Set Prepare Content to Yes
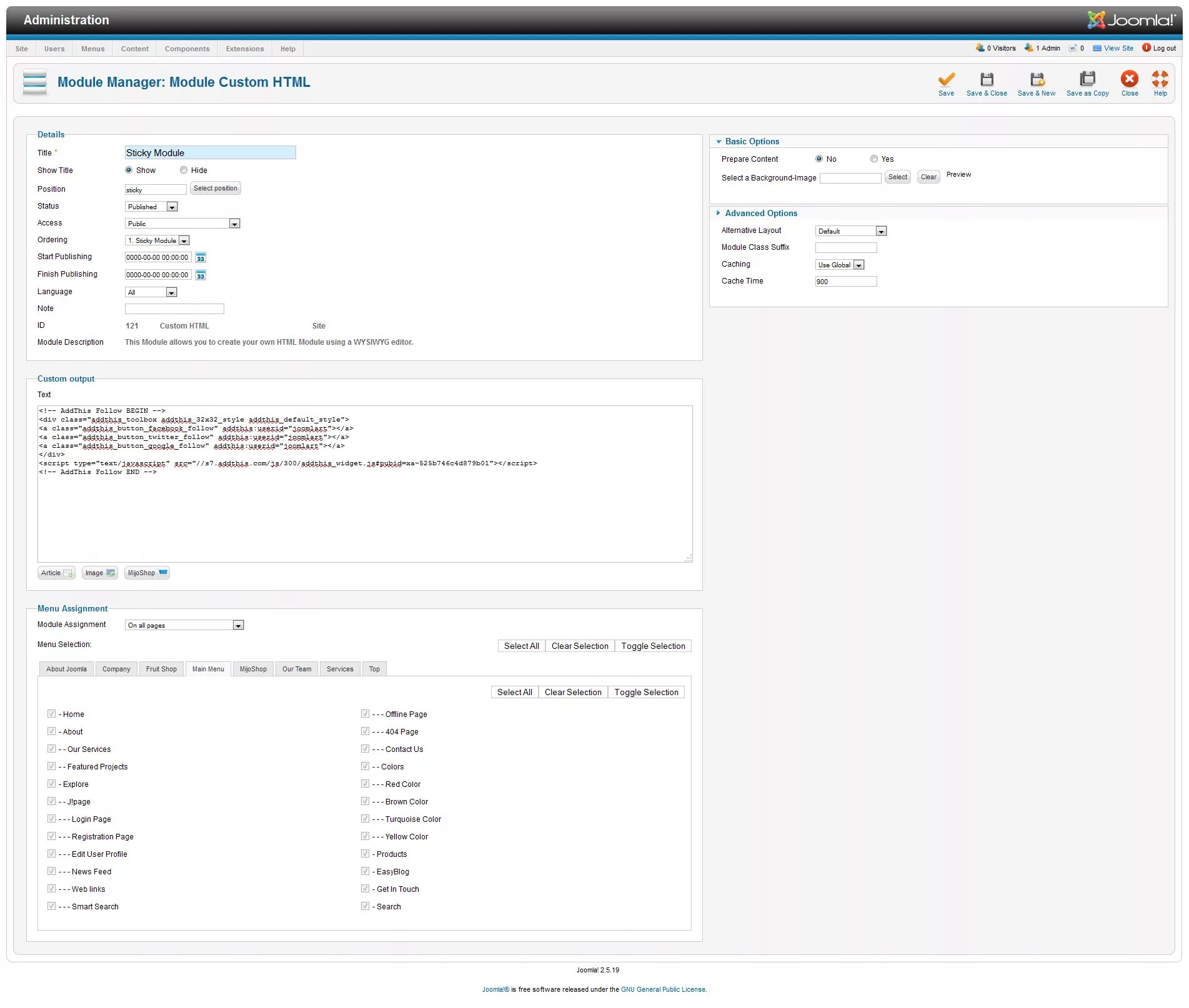The image size is (1189, 1008). 874,159
